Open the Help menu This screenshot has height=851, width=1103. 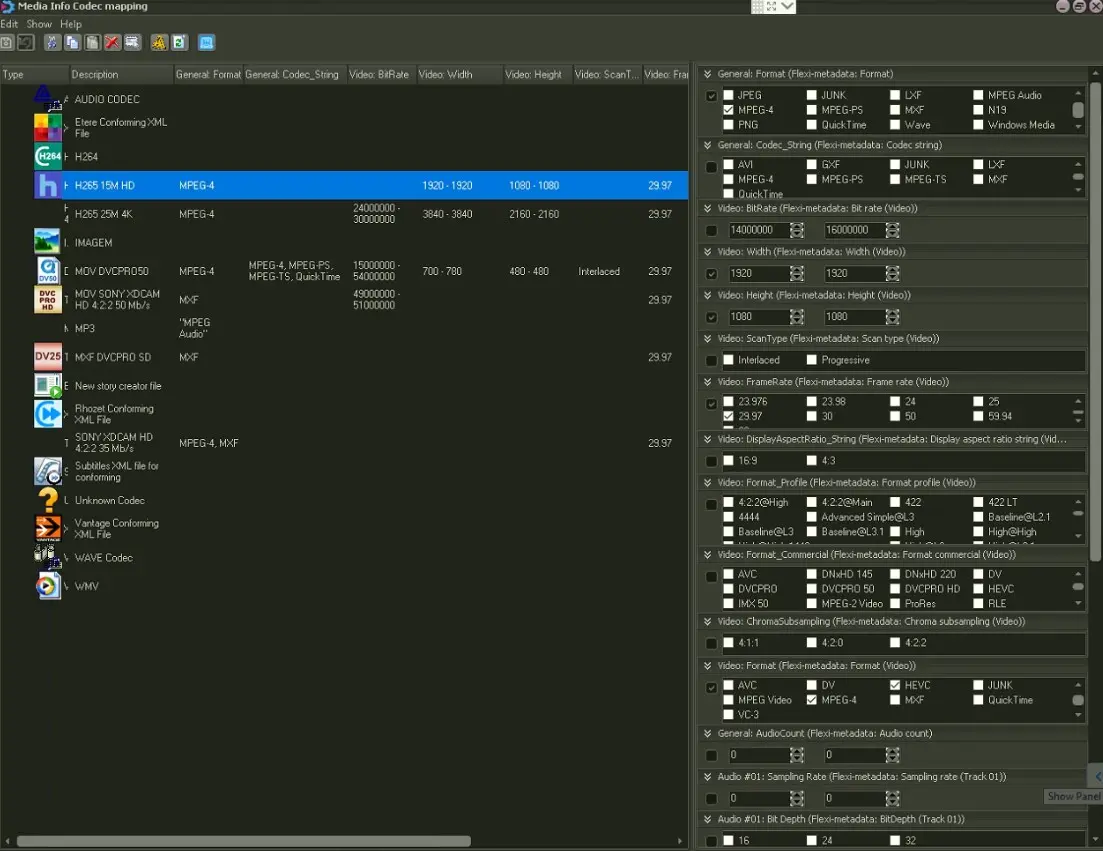pyautogui.click(x=71, y=24)
